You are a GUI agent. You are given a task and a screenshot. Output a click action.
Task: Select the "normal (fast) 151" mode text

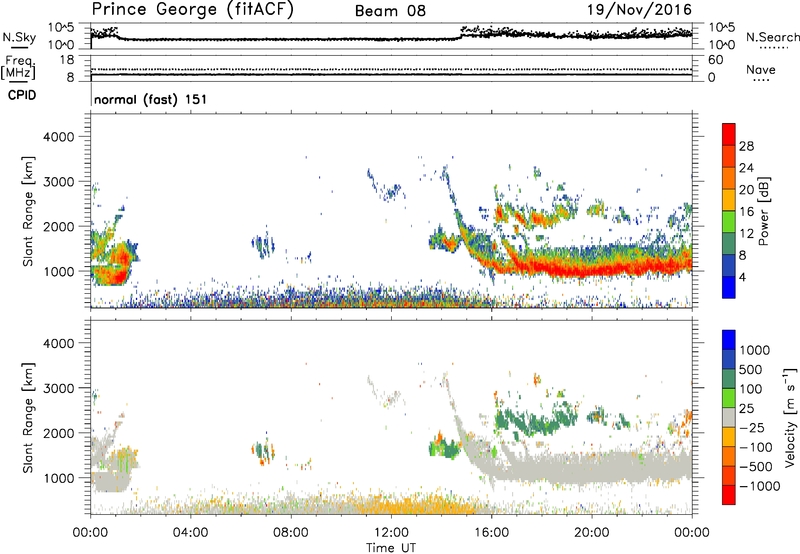tap(151, 99)
